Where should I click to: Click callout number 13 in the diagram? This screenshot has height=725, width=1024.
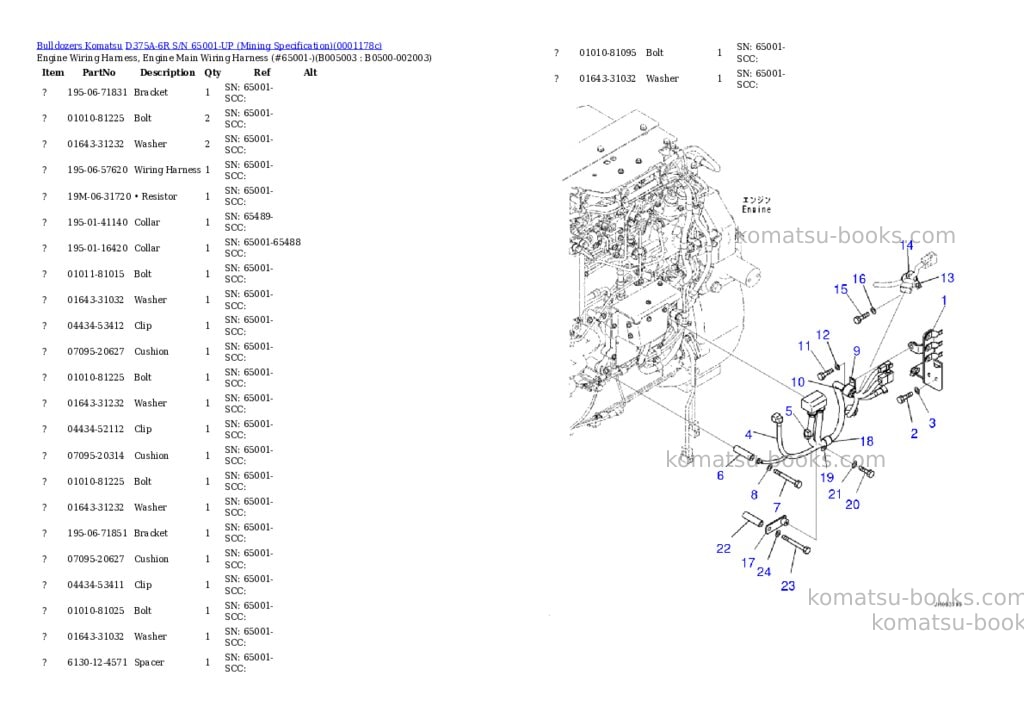point(947,278)
